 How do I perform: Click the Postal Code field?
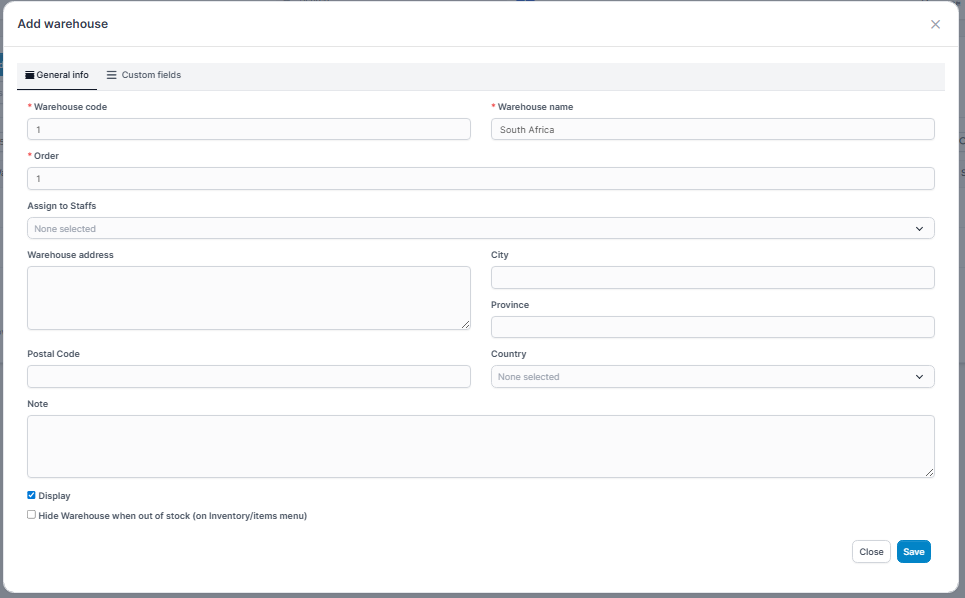[x=248, y=377]
